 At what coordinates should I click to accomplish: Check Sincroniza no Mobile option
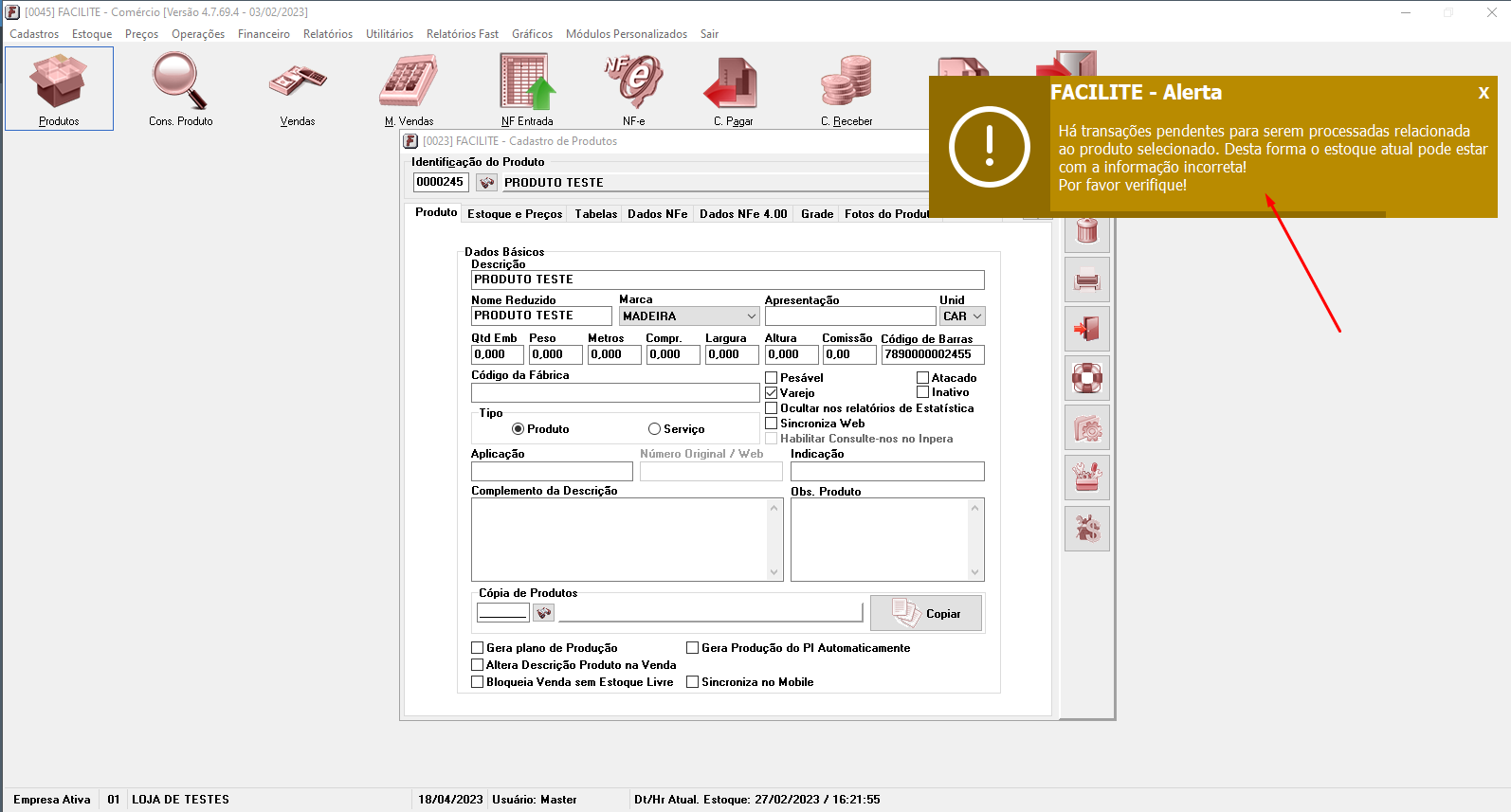coord(693,682)
